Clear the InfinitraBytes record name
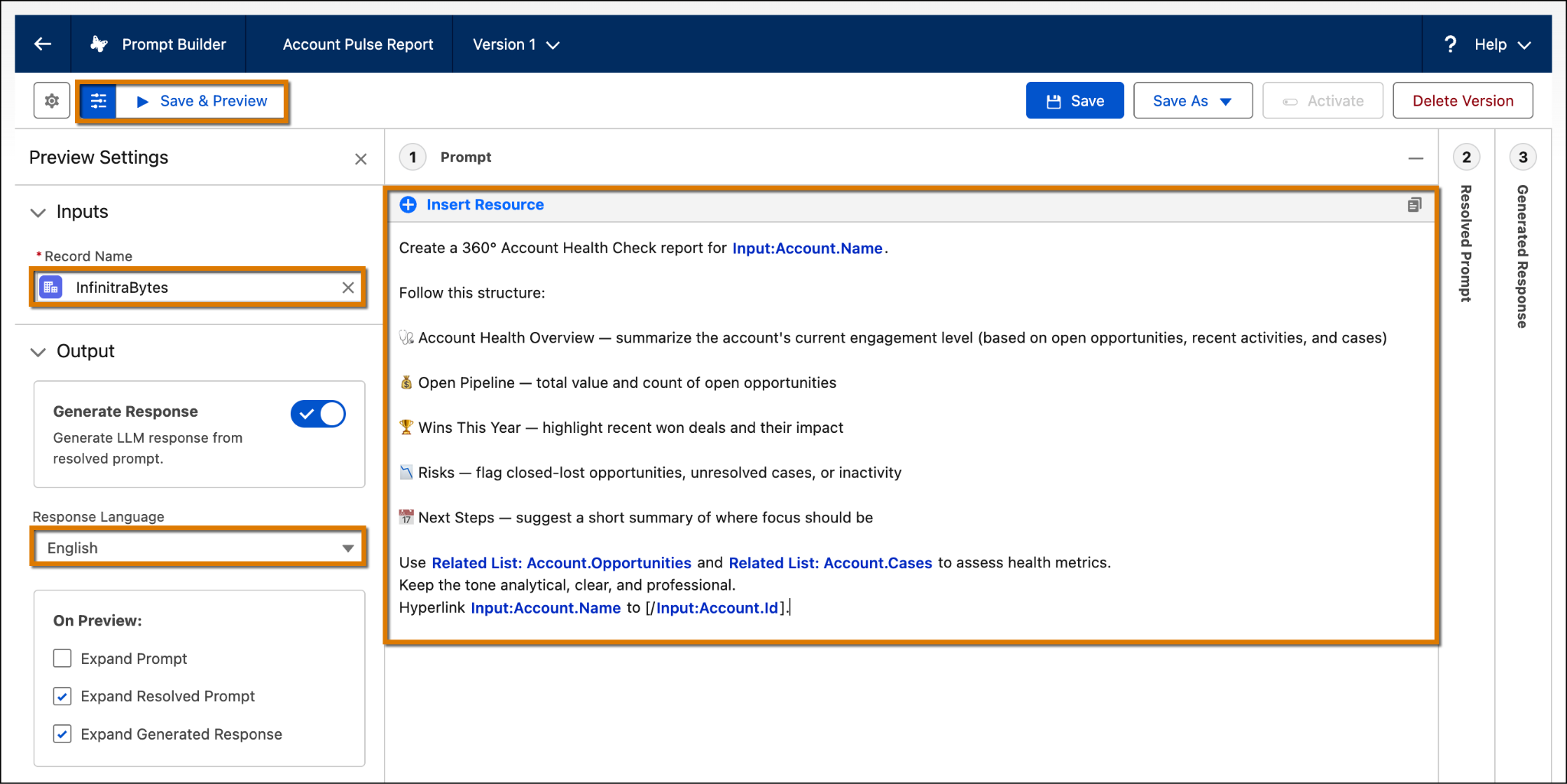This screenshot has height=784, width=1567. click(x=348, y=288)
